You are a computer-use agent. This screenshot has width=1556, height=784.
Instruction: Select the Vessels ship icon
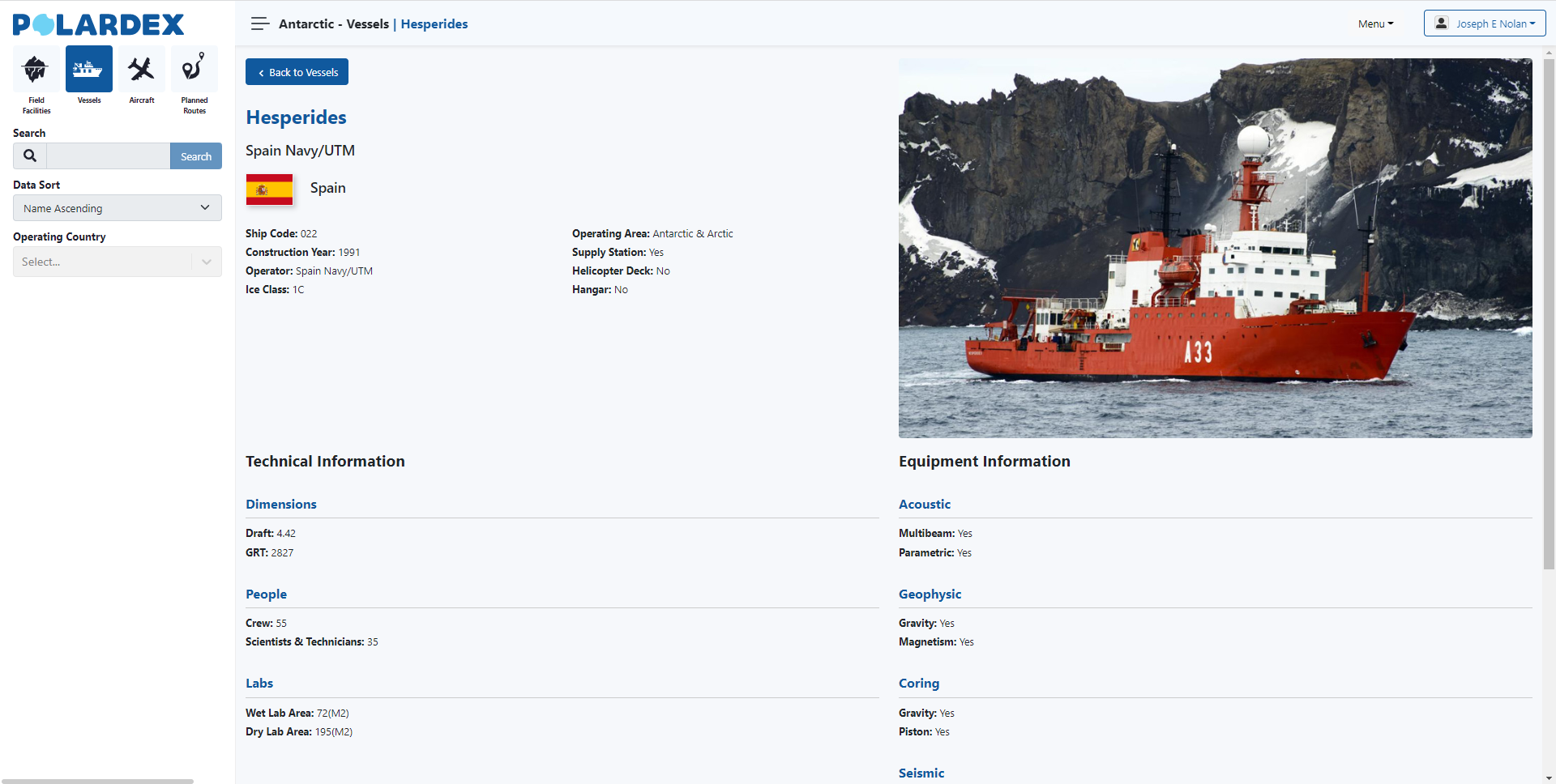(89, 69)
